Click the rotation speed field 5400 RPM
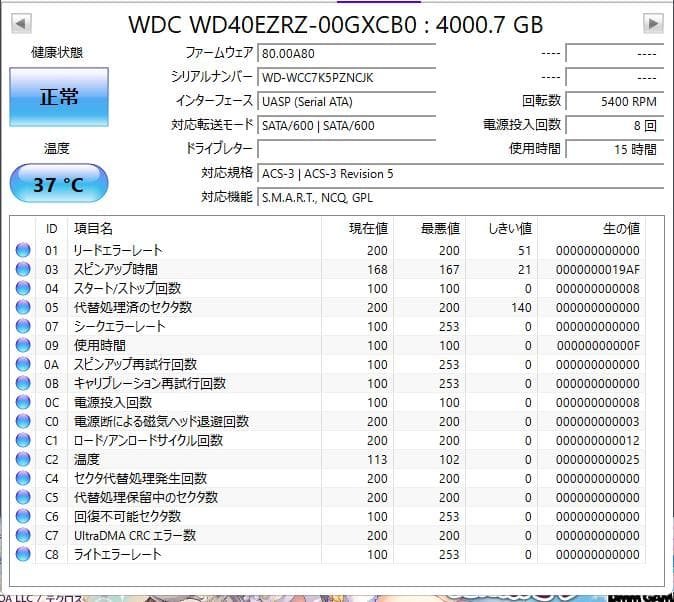Image resolution: width=674 pixels, height=602 pixels. (614, 101)
